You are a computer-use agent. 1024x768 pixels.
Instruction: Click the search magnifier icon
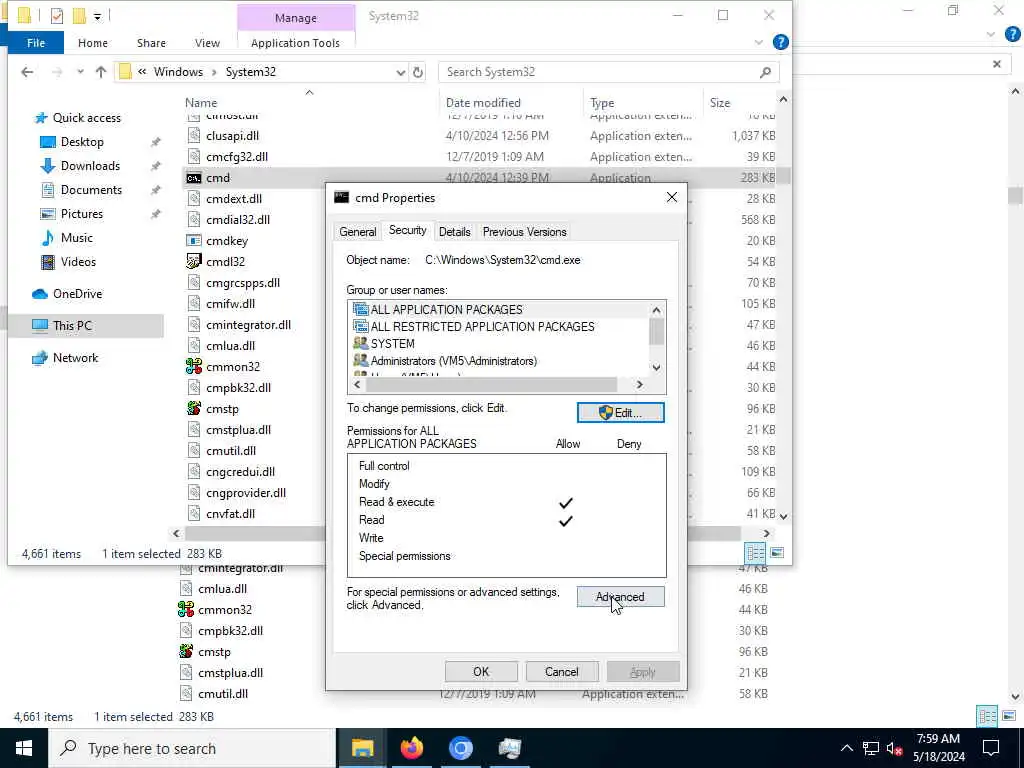pos(765,72)
